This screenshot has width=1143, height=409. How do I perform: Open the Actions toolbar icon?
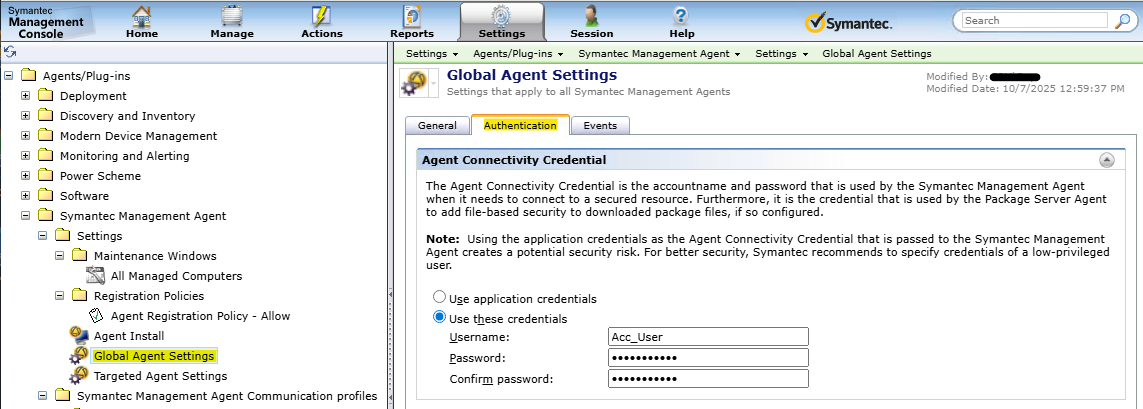[x=321, y=17]
